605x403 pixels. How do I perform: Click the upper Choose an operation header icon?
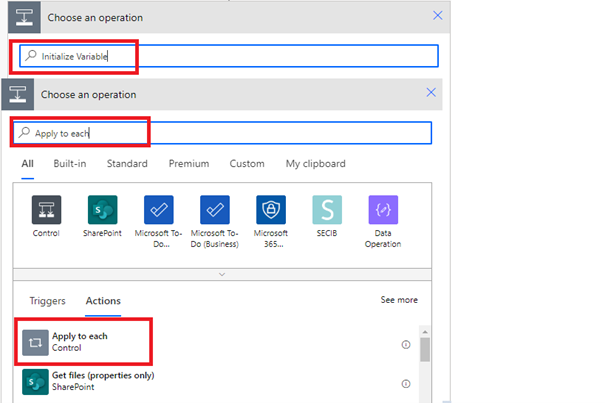pyautogui.click(x=24, y=17)
